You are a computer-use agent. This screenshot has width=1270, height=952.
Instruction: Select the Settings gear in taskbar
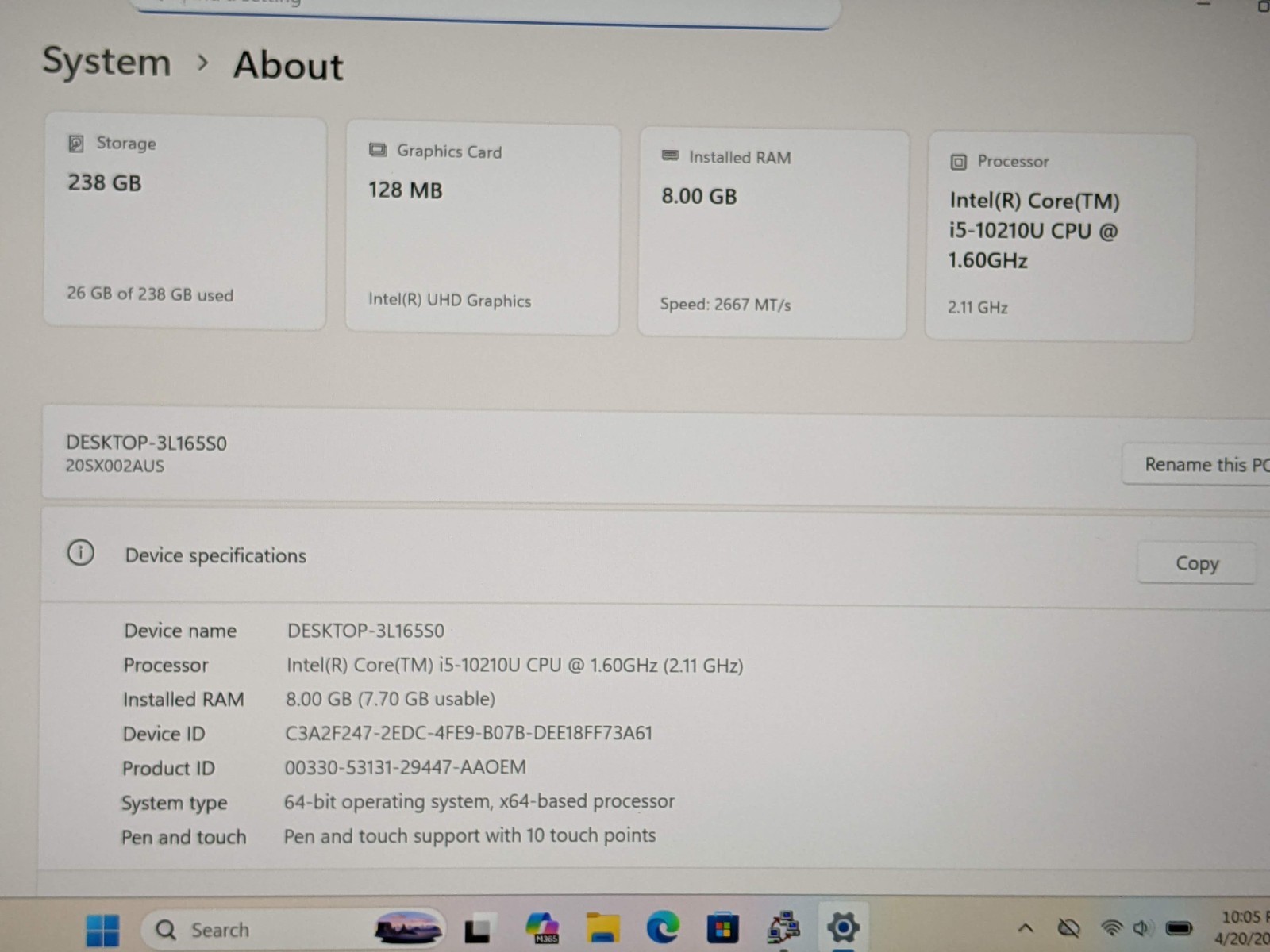coord(843,927)
